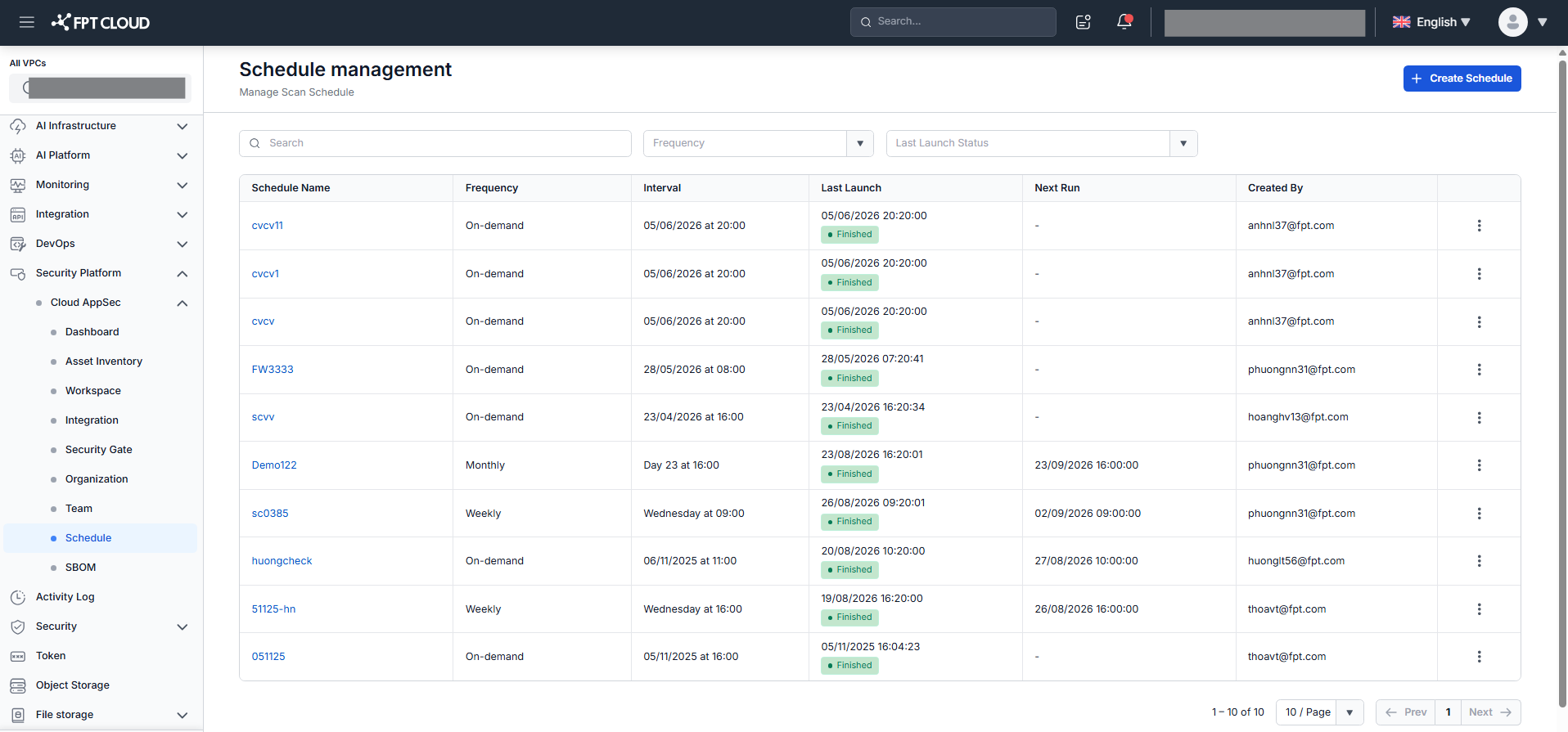Click the File storage icon

pos(18,715)
